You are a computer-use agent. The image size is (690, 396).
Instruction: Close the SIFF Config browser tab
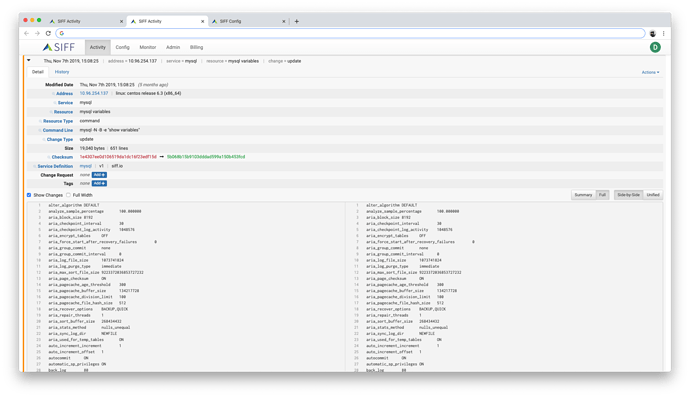(283, 21)
